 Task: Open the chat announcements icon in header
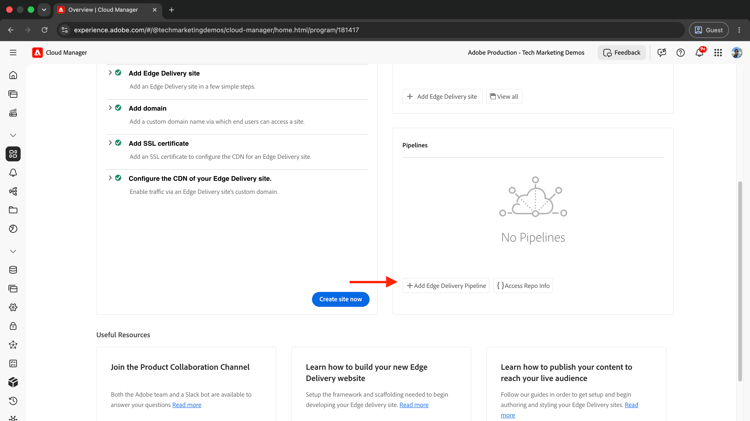[x=662, y=53]
